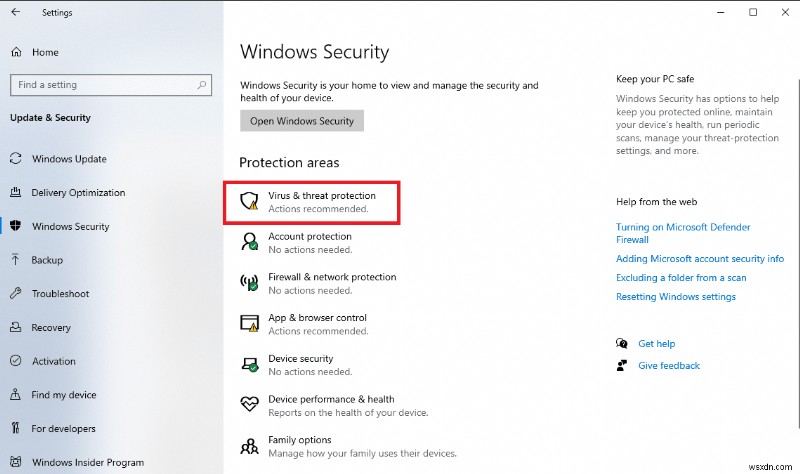Open the Windows Update settings page
800x474 pixels.
69,159
